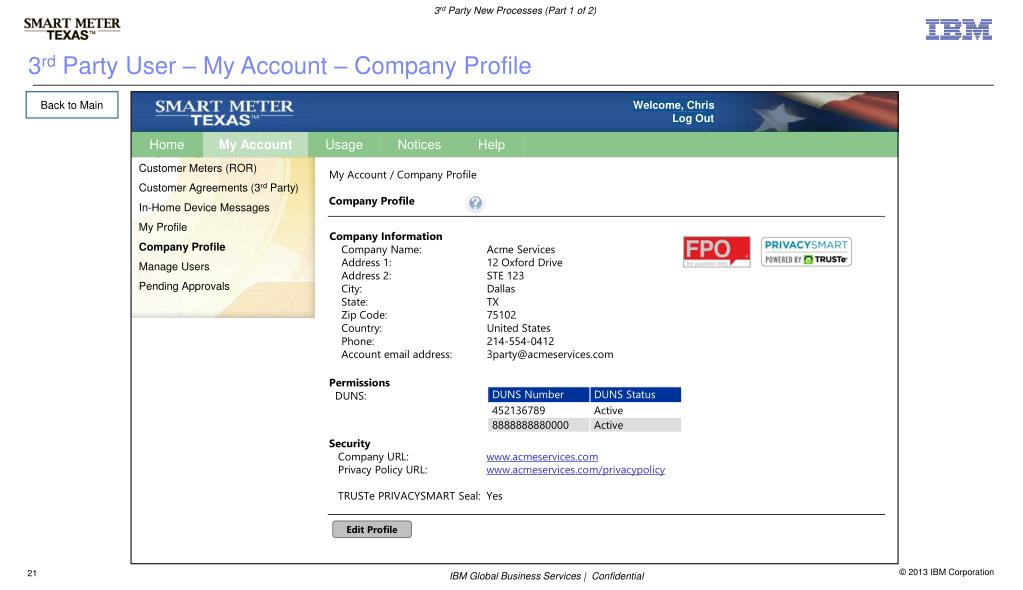Click the Edit Profile button

point(372,529)
